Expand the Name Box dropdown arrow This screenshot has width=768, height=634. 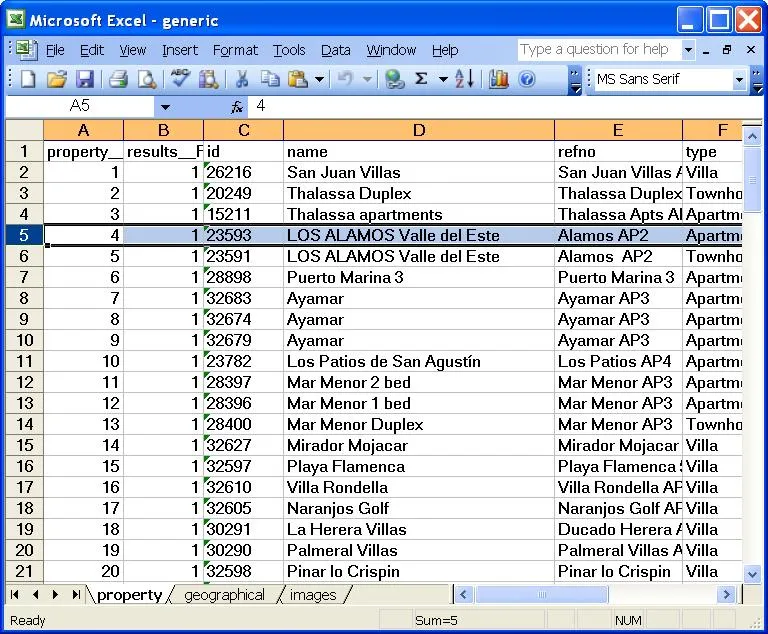coord(166,107)
